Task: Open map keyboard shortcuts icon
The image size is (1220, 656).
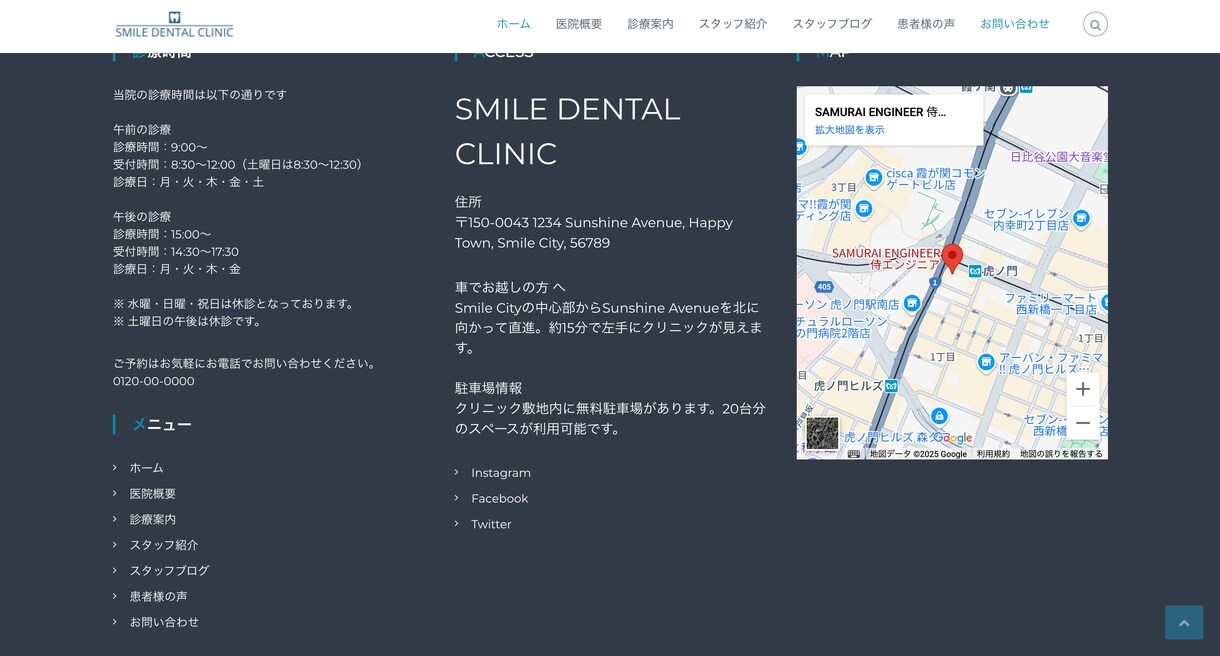Action: click(x=854, y=454)
